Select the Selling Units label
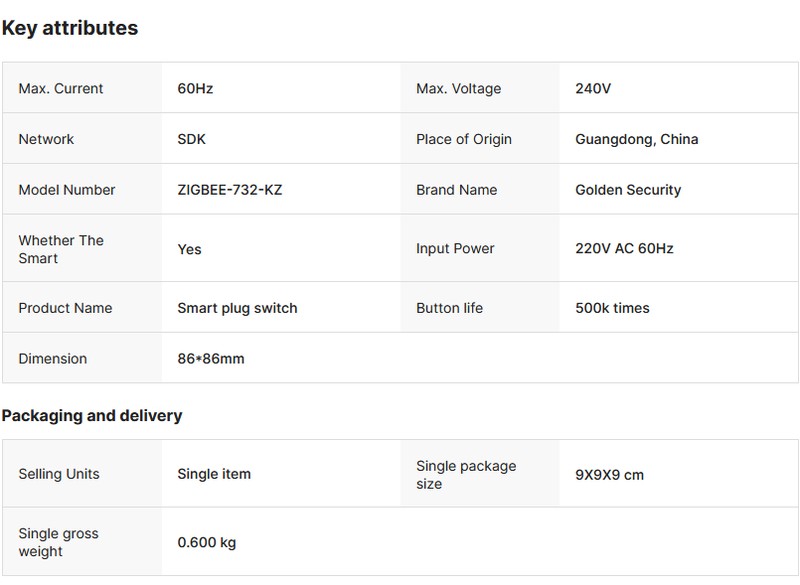 [59, 474]
